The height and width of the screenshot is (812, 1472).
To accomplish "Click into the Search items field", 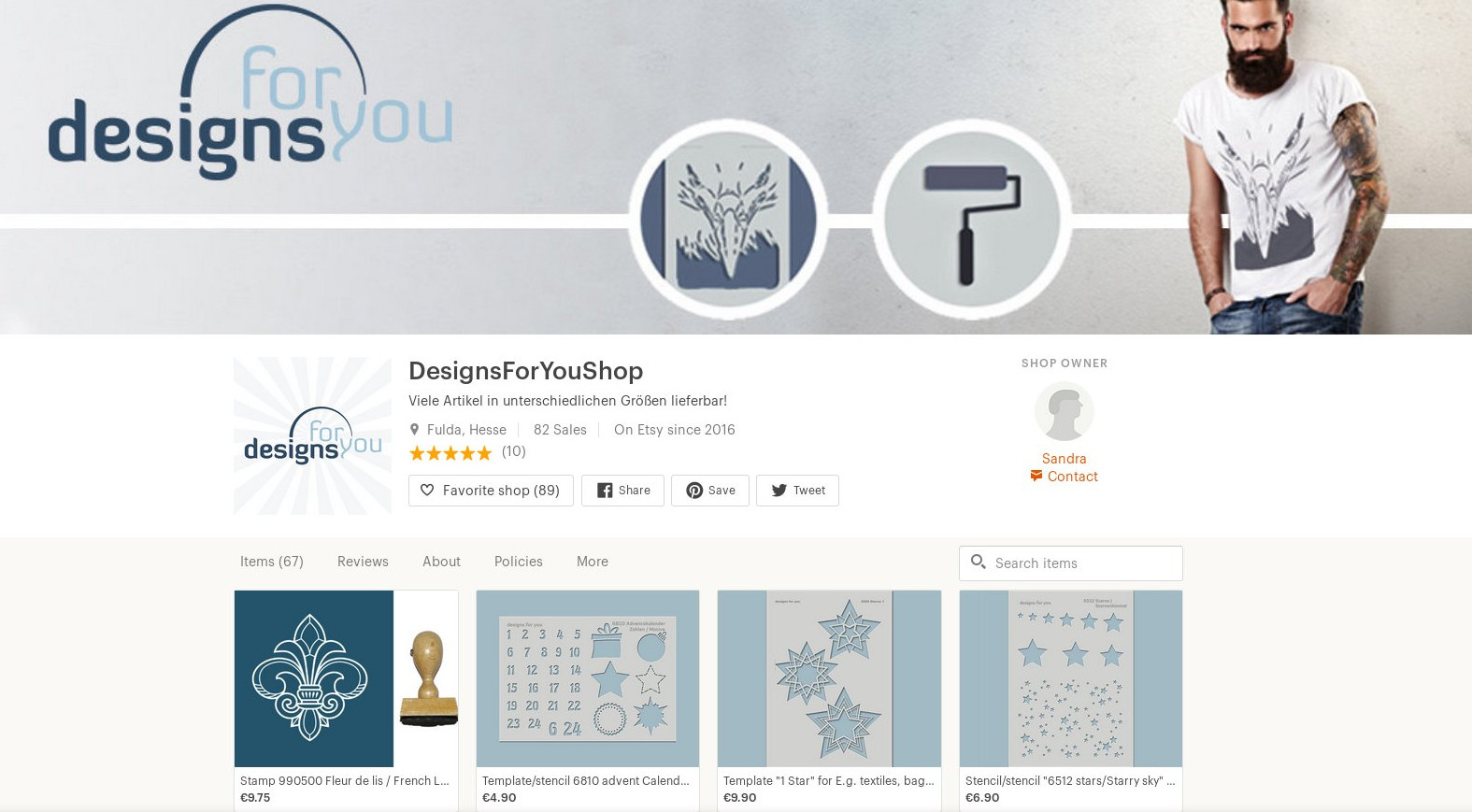I will [x=1071, y=563].
